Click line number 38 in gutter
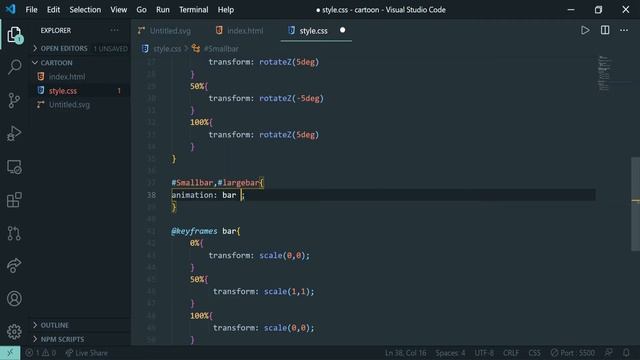 pyautogui.click(x=151, y=195)
